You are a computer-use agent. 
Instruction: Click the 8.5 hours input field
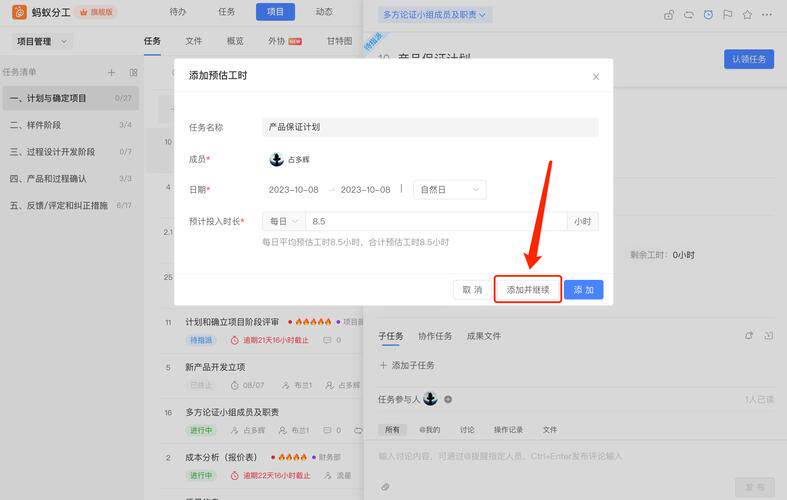pos(436,221)
